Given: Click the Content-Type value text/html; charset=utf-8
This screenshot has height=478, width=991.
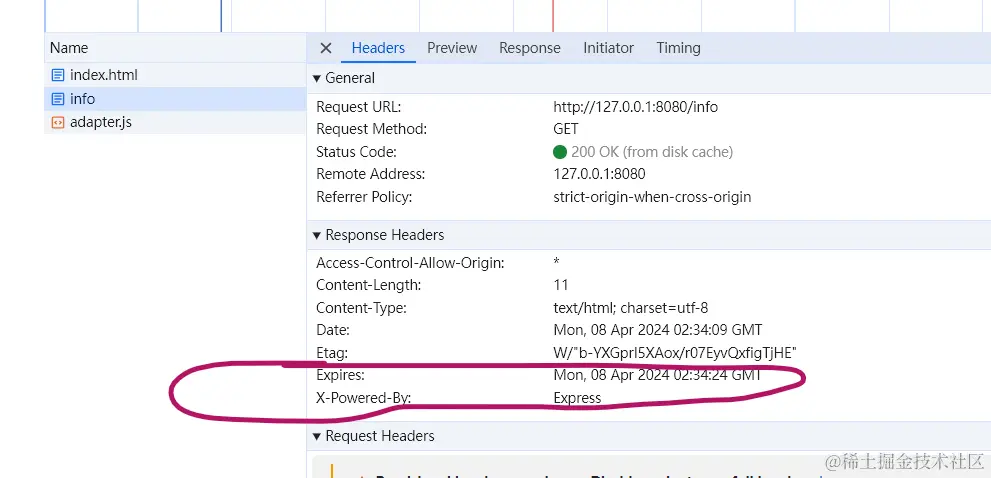Looking at the screenshot, I should pyautogui.click(x=631, y=308).
